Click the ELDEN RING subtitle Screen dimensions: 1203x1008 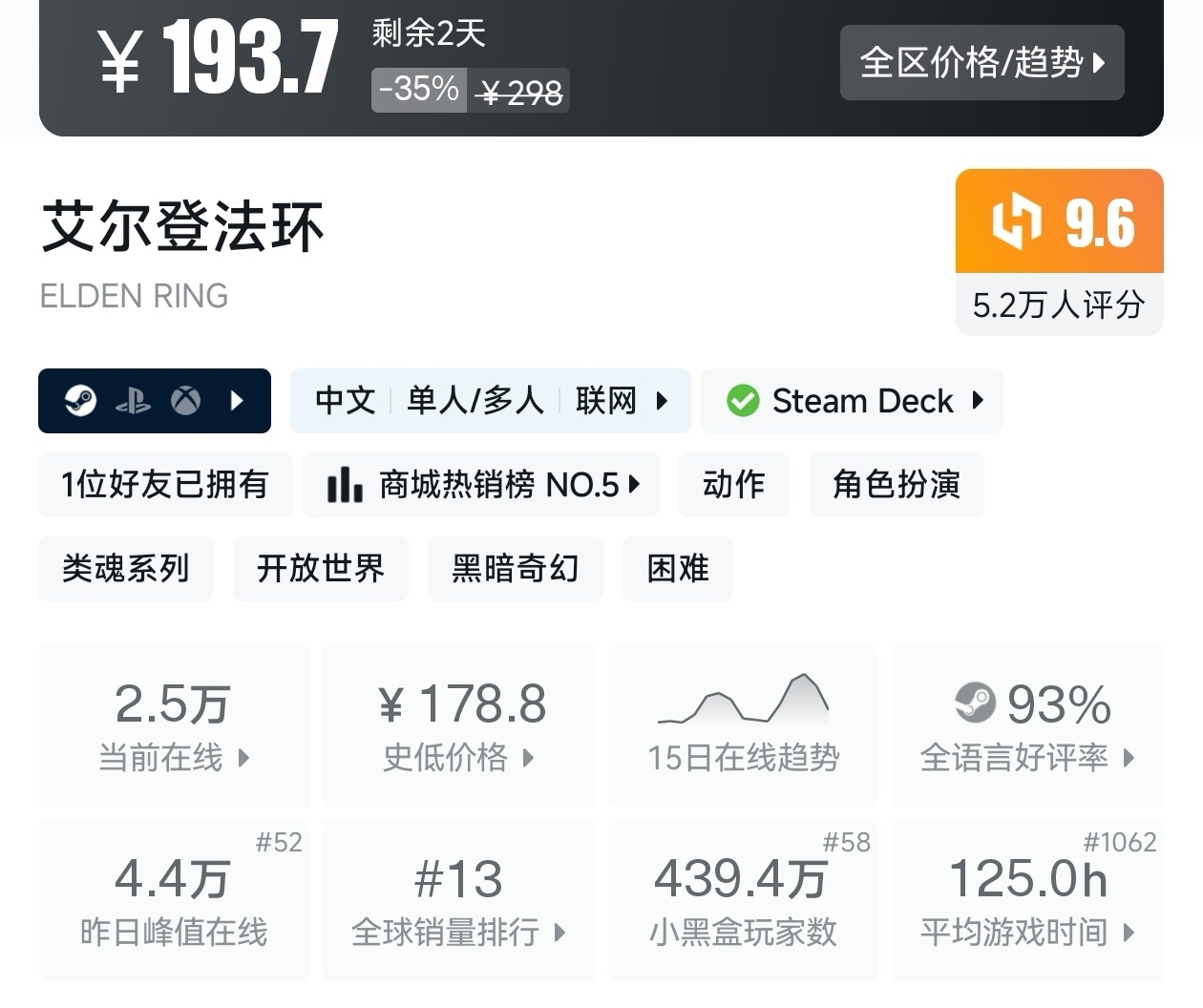pyautogui.click(x=134, y=296)
